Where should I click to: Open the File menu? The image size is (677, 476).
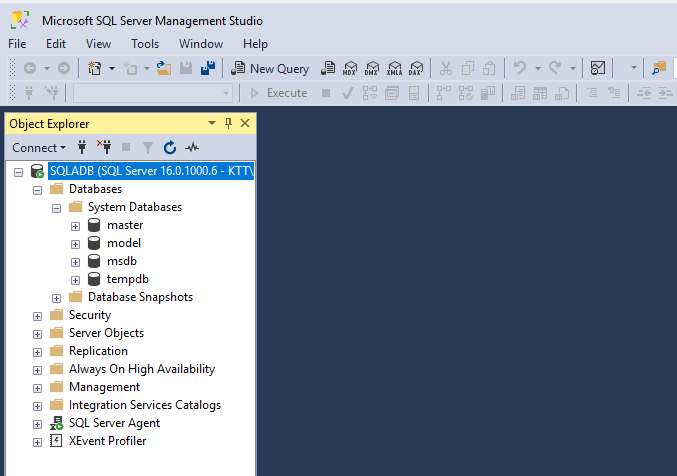tap(17, 44)
